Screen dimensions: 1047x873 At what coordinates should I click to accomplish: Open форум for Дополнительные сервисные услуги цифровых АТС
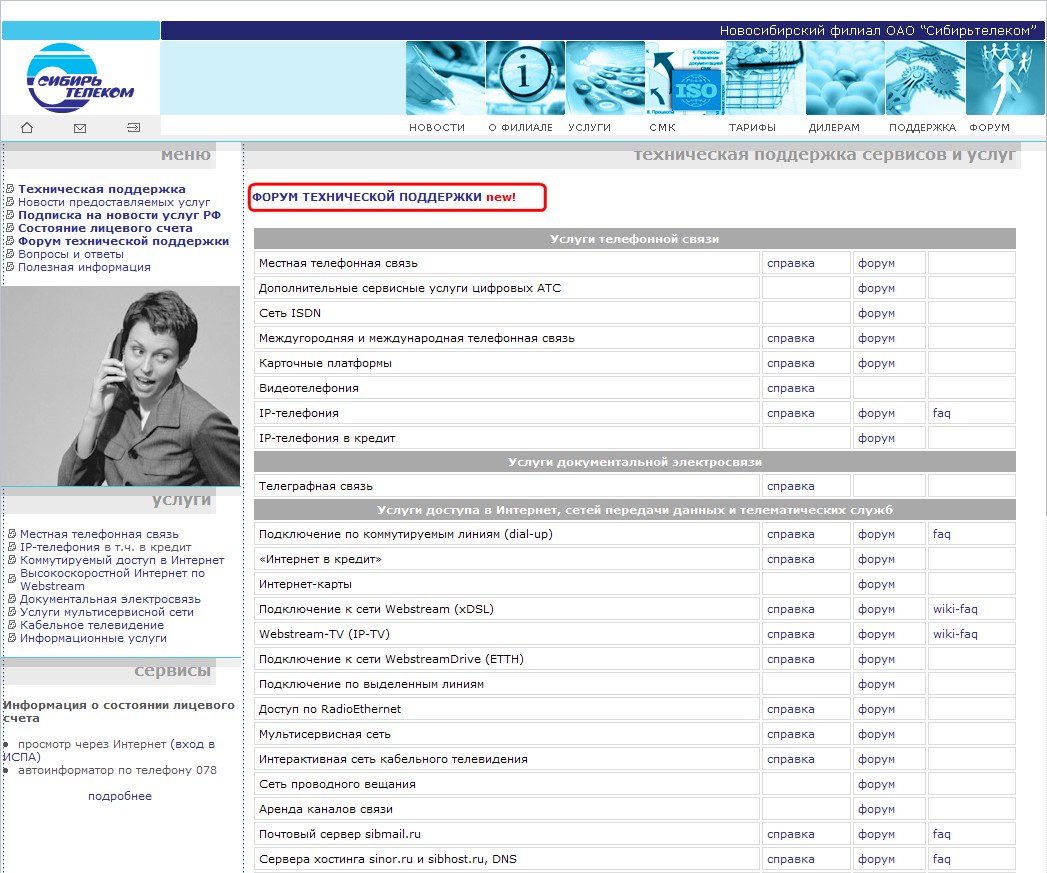[x=876, y=289]
